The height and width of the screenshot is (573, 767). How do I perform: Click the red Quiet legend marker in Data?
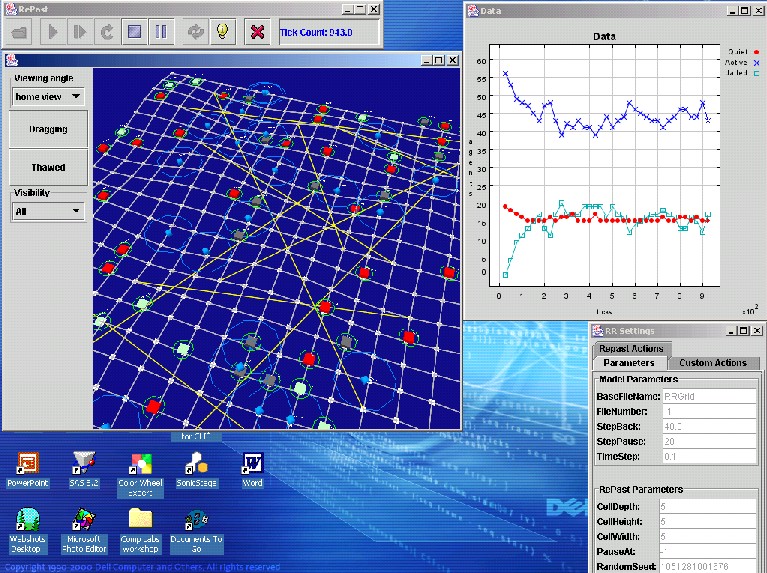click(757, 52)
